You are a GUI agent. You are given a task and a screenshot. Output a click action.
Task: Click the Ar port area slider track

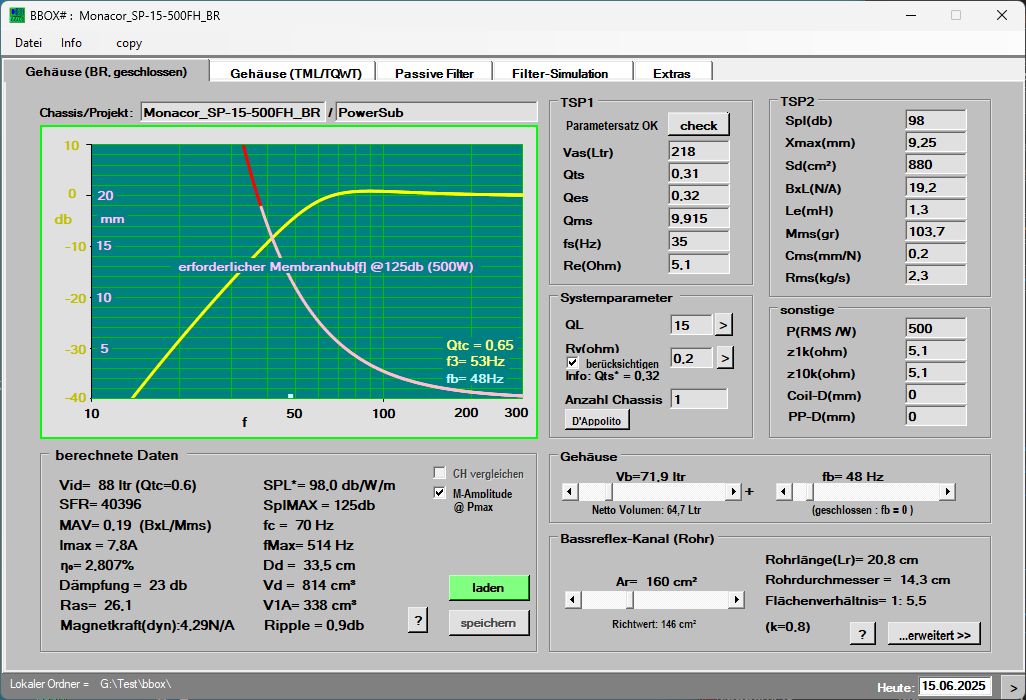pos(680,600)
